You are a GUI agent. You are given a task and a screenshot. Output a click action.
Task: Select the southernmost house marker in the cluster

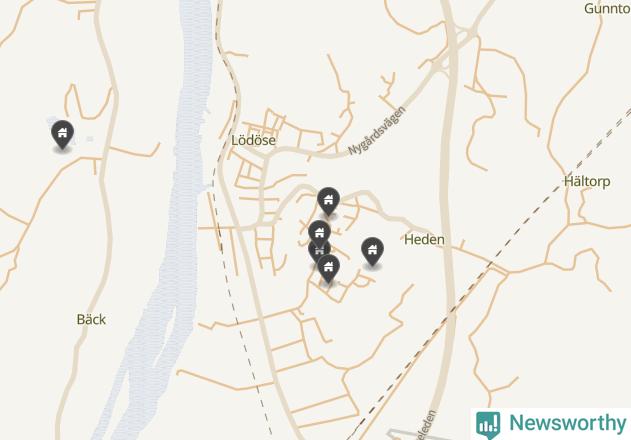[x=328, y=269]
